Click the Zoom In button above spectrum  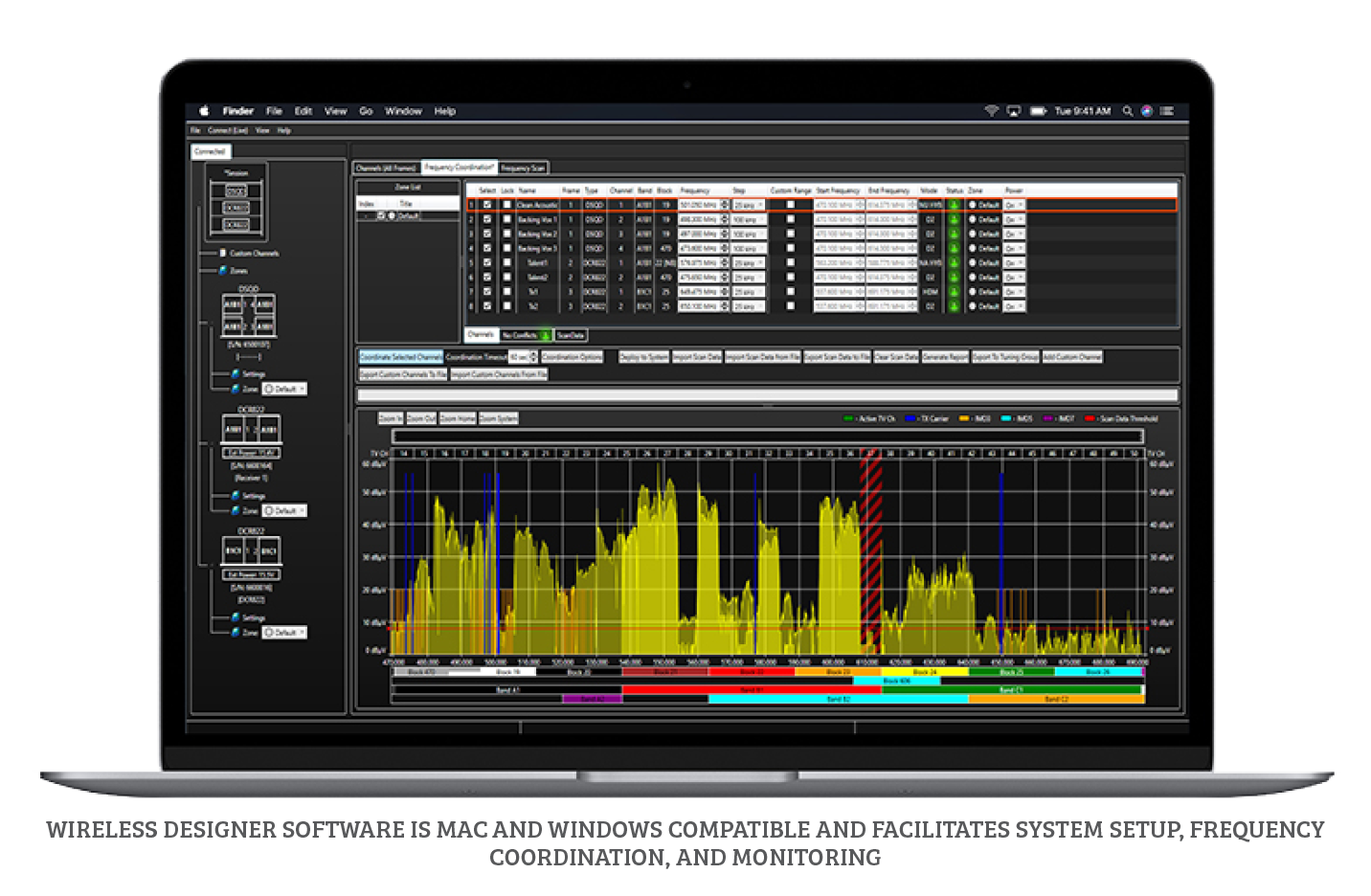pos(390,418)
